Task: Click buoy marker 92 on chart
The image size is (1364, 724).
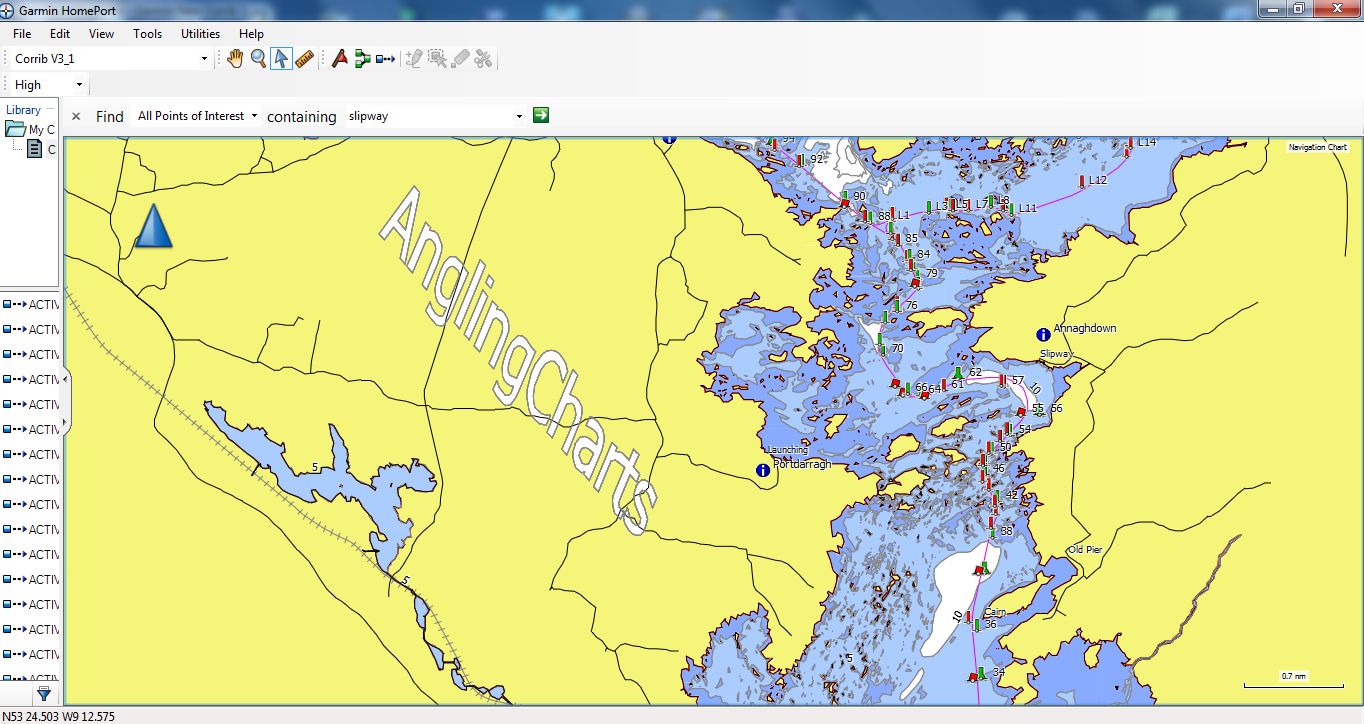Action: point(800,159)
